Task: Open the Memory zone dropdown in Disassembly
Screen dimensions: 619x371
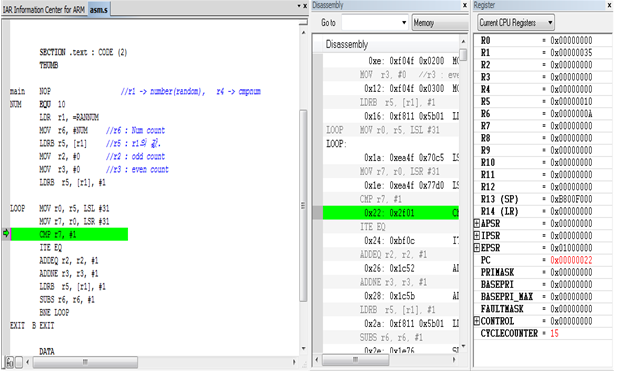Action: click(x=439, y=22)
